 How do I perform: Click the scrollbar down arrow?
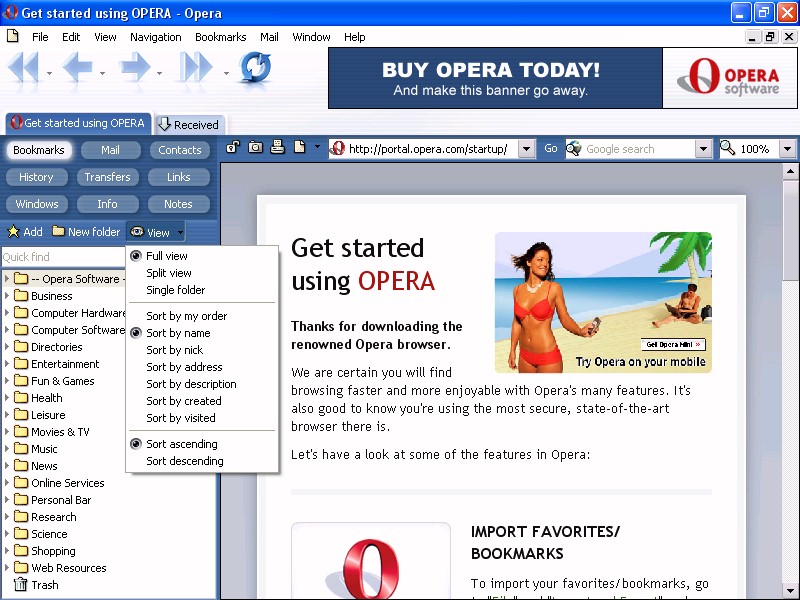tap(790, 591)
